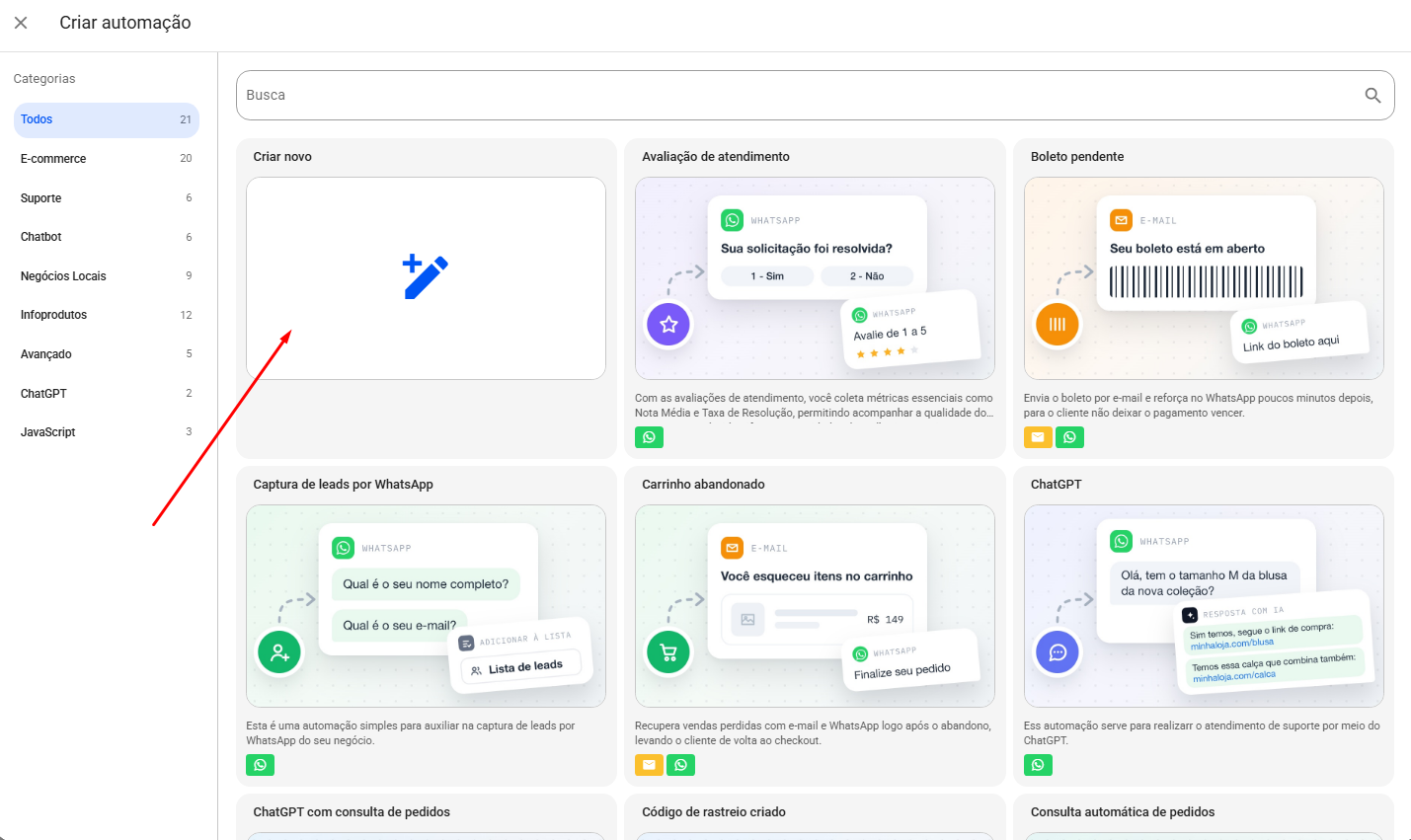1411x840 pixels.
Task: Close the Criar automação dialog
Action: pyautogui.click(x=21, y=23)
